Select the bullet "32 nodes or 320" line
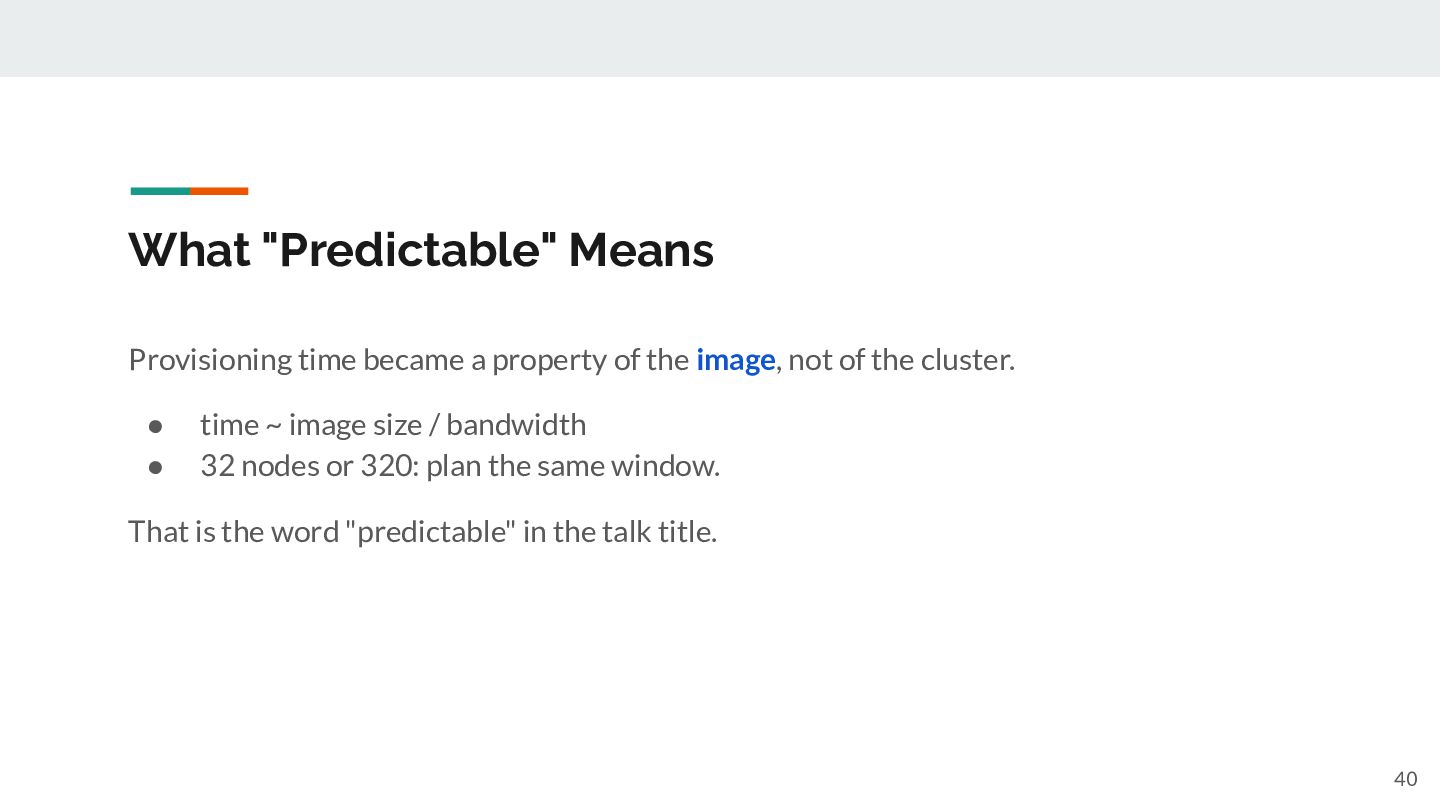The width and height of the screenshot is (1440, 810). [x=460, y=466]
